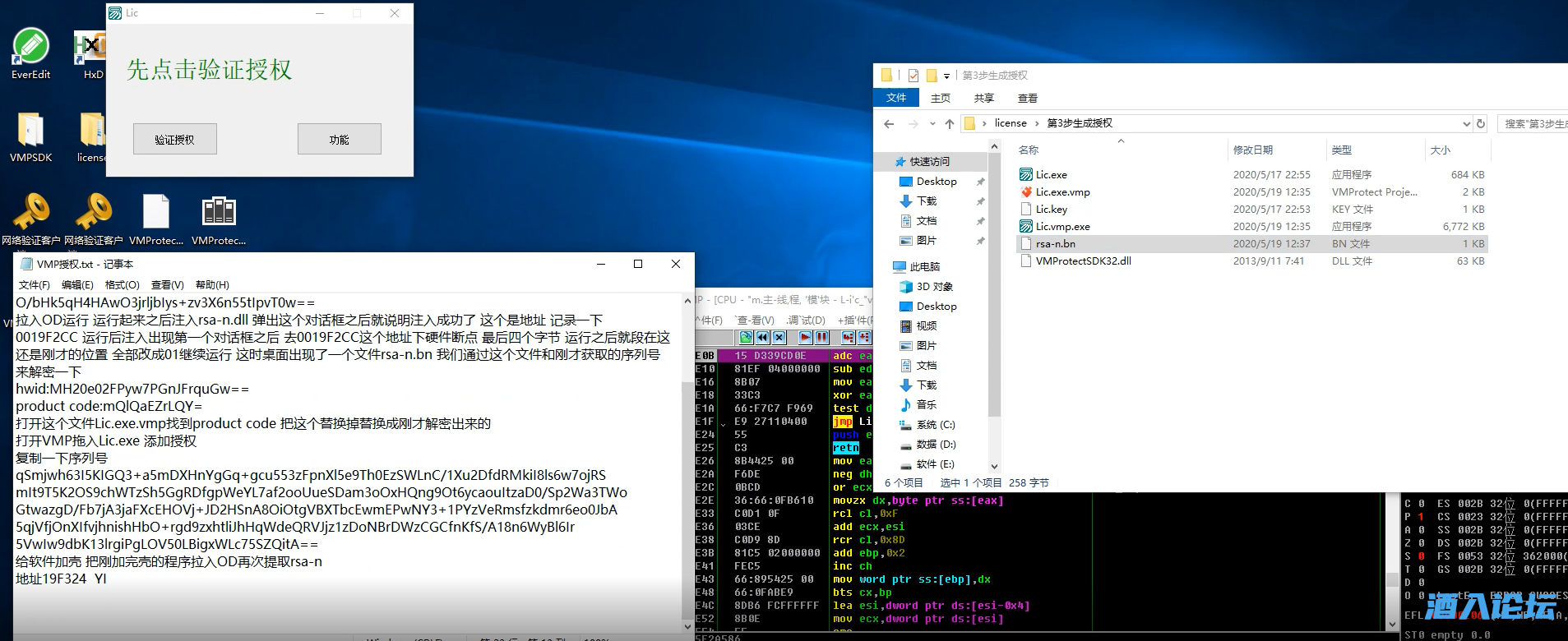This screenshot has height=641, width=1568.
Task: Click the Explorer search box
Action: [1534, 123]
